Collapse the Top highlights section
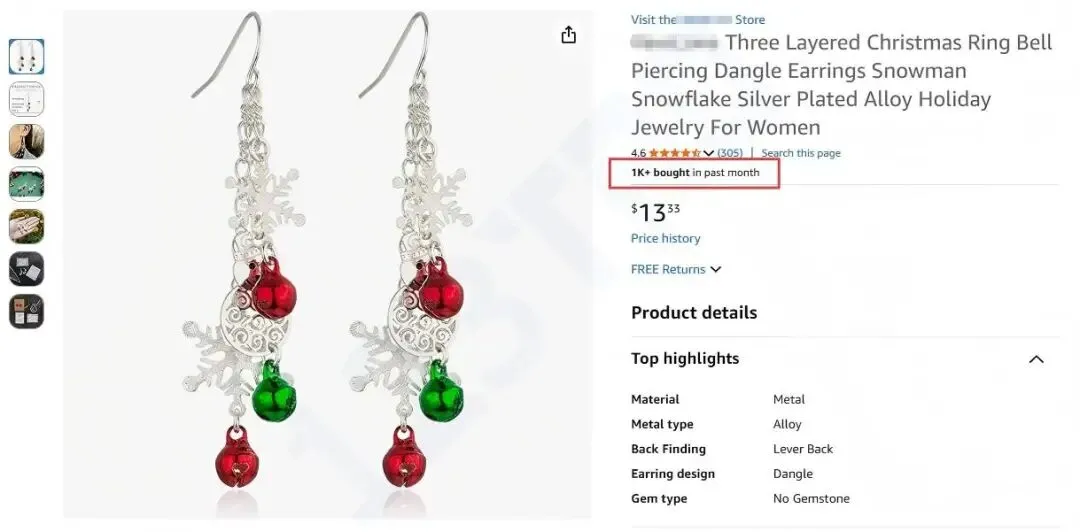The height and width of the screenshot is (532, 1080). 1036,359
